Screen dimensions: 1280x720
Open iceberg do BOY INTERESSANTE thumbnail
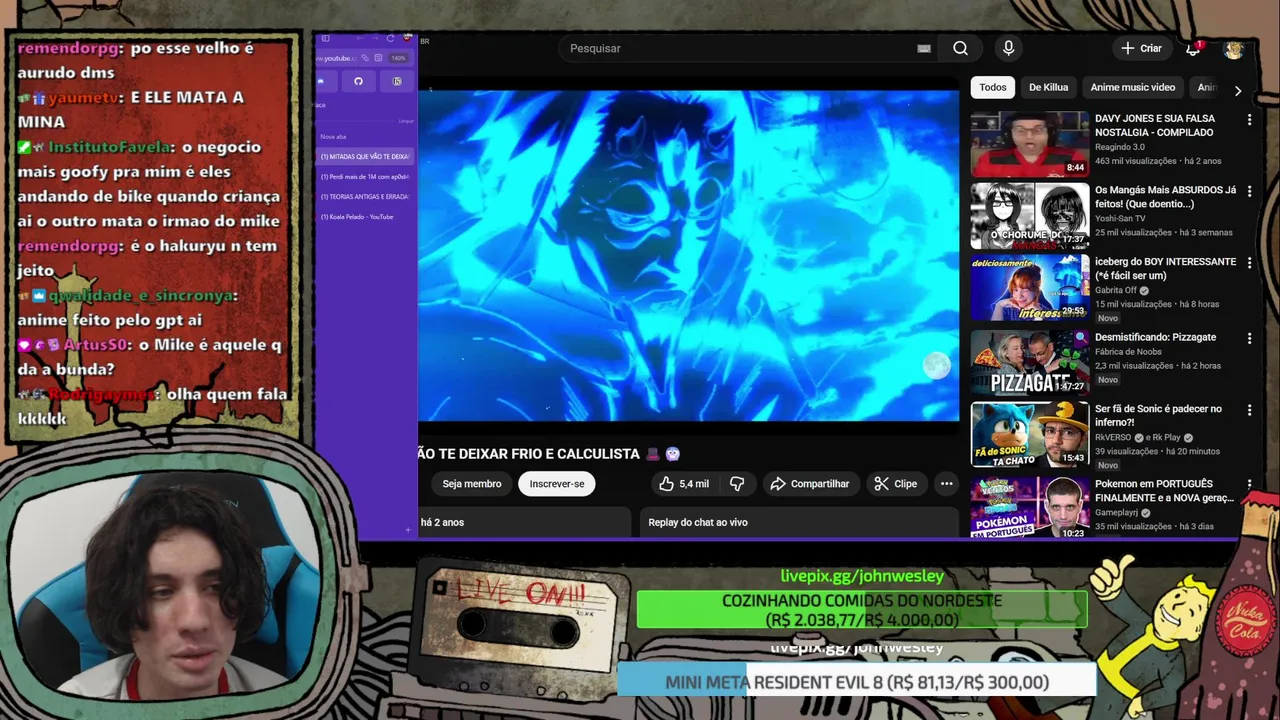coord(1029,288)
